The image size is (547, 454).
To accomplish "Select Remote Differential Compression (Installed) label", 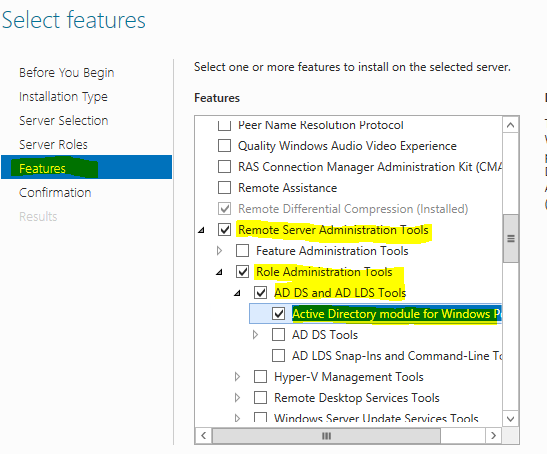I will coord(353,209).
